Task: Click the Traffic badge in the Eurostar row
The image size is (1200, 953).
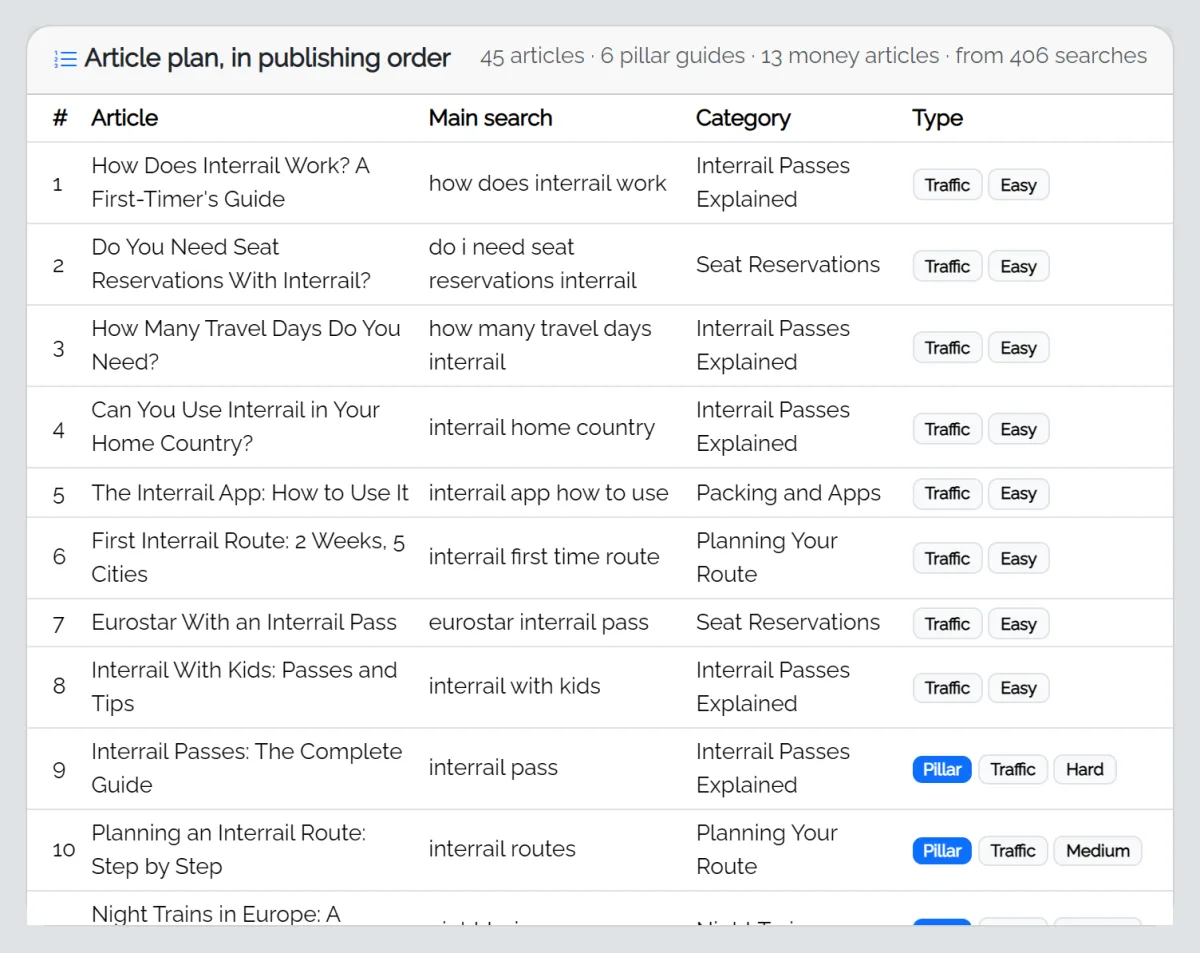Action: 947,624
